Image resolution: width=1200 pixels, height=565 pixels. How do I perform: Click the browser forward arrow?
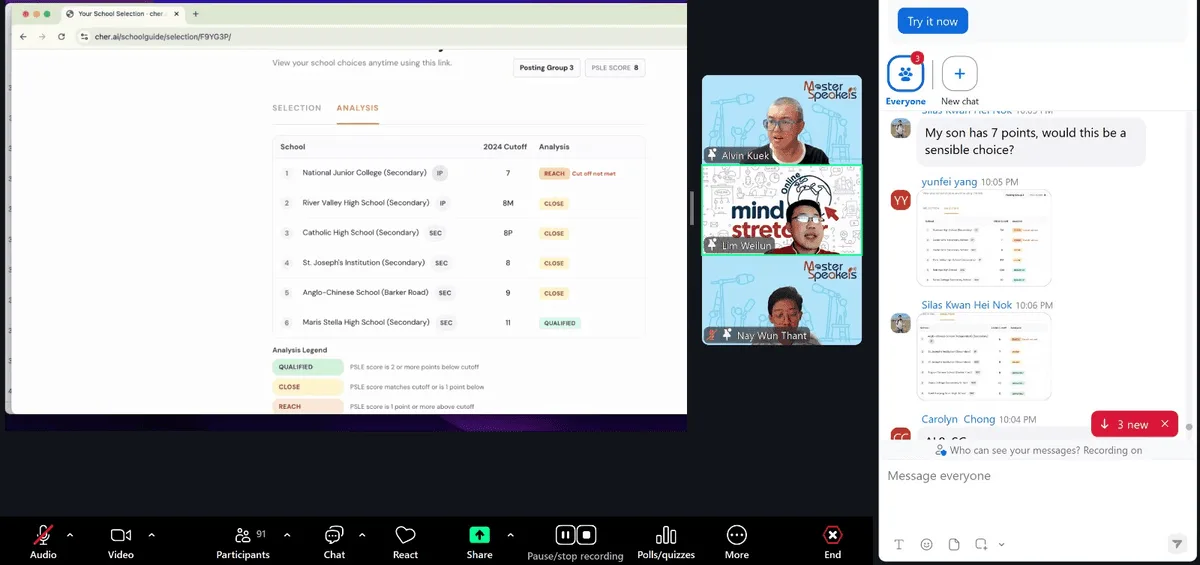[41, 36]
